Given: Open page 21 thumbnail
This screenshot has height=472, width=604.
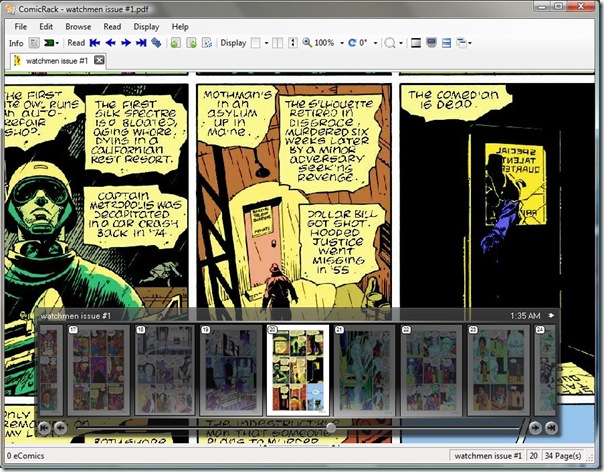Looking at the screenshot, I should pyautogui.click(x=364, y=370).
